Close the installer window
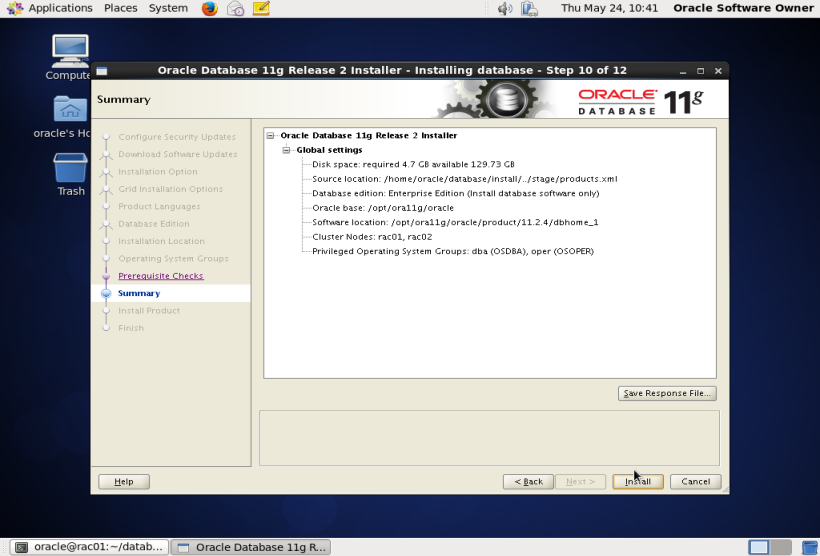Image resolution: width=820 pixels, height=556 pixels. 719,71
